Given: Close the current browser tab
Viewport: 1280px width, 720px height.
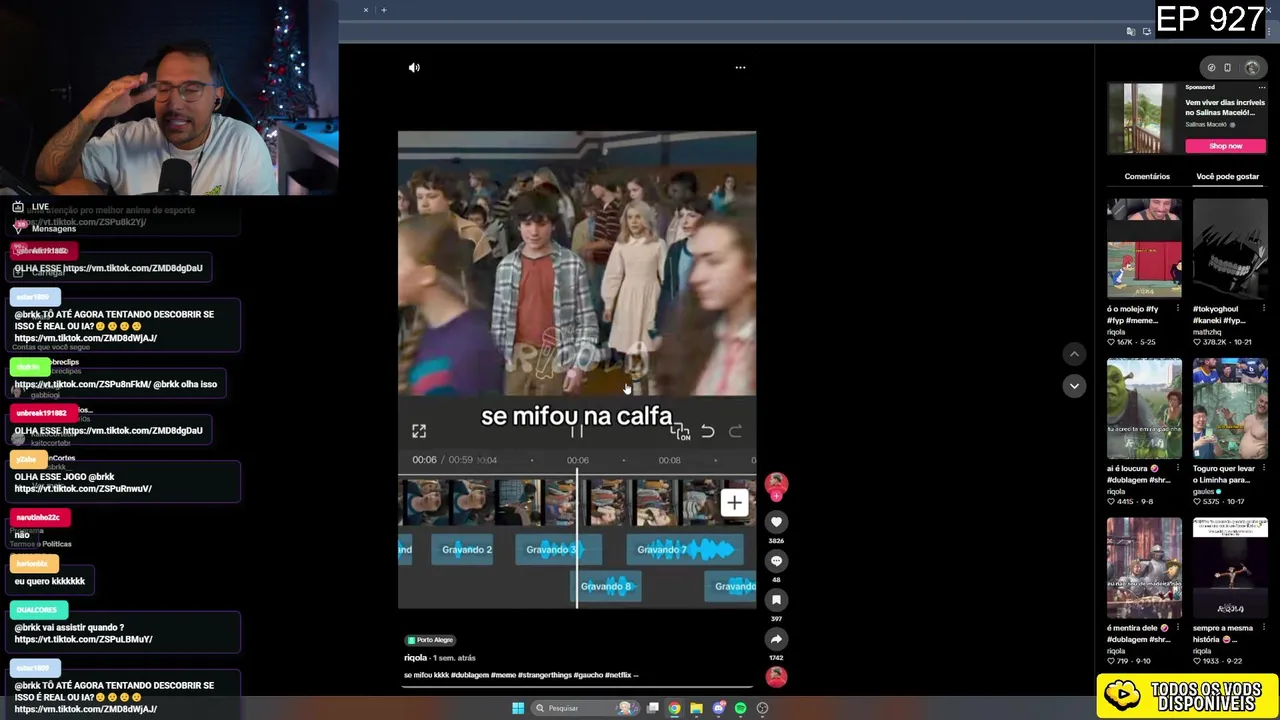Looking at the screenshot, I should 366,10.
